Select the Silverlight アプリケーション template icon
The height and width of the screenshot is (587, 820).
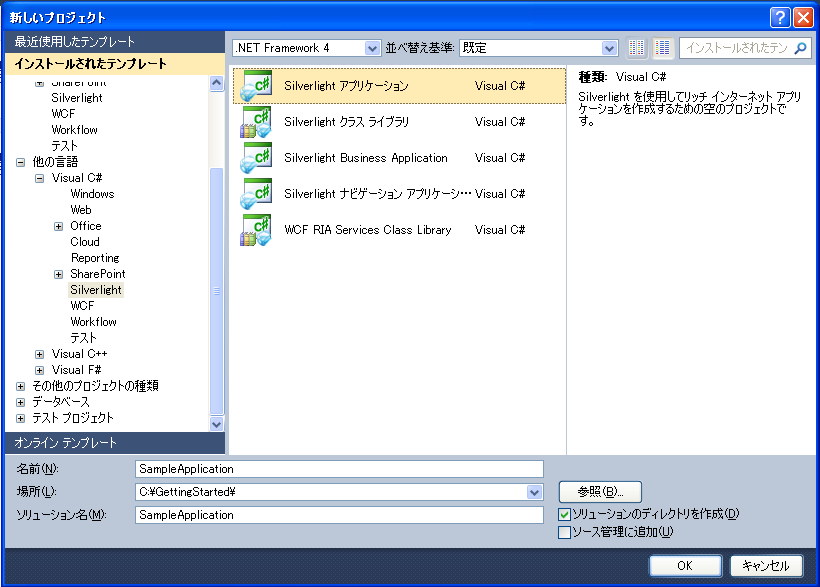(256, 86)
